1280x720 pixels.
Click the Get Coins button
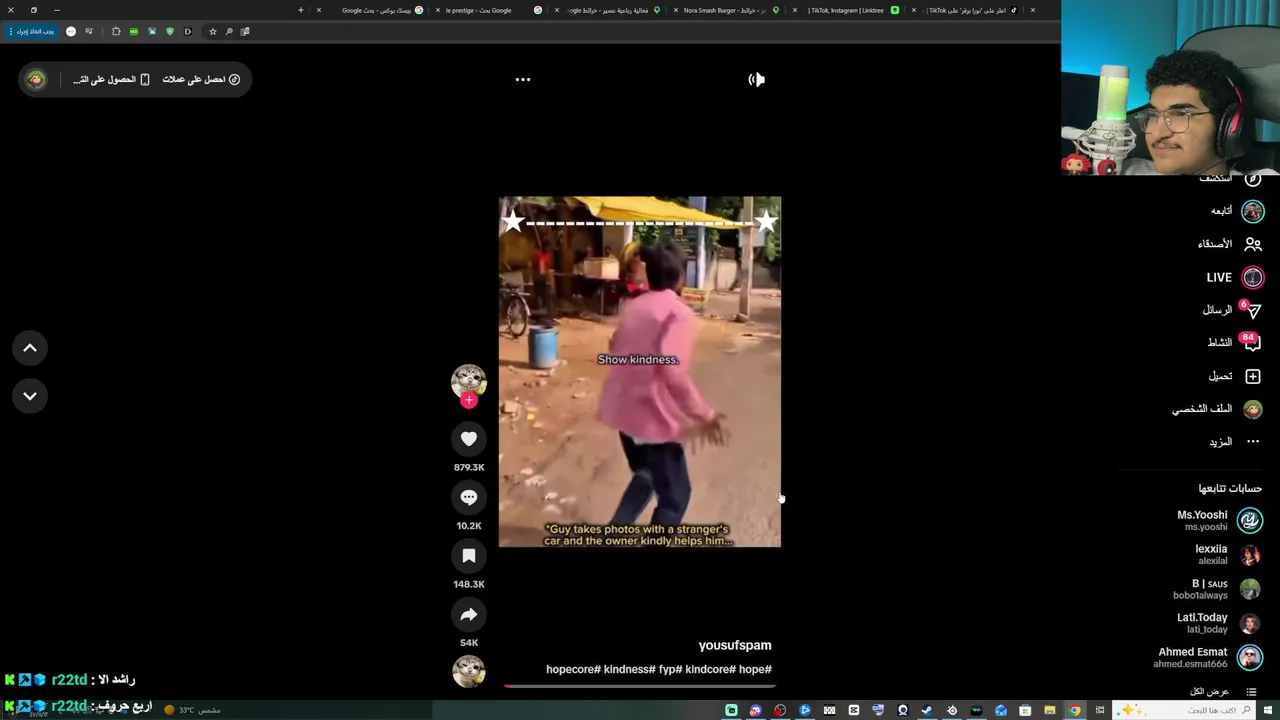click(x=201, y=79)
